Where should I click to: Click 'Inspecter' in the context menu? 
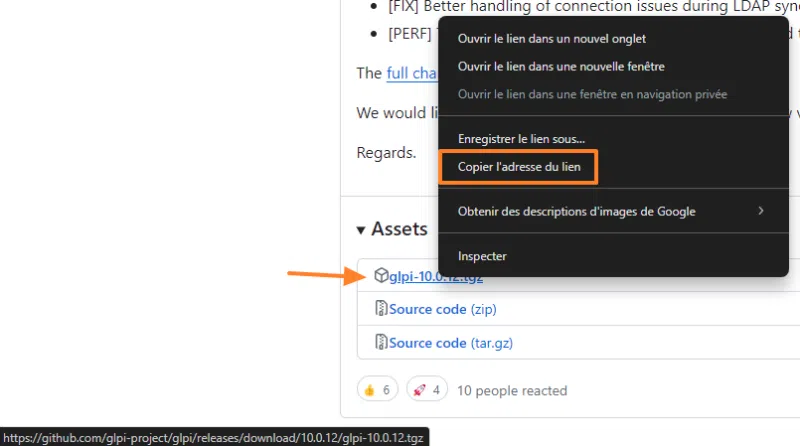click(x=482, y=256)
